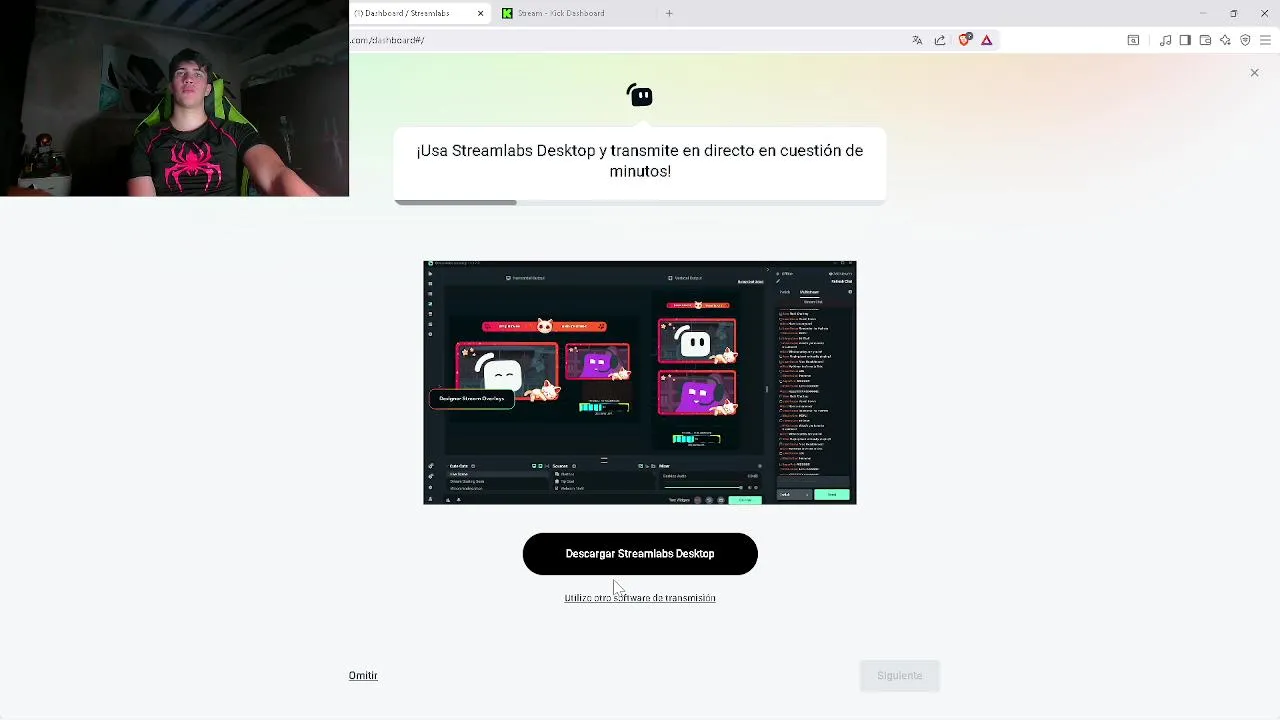Click the onboarding progress bar

tap(640, 202)
